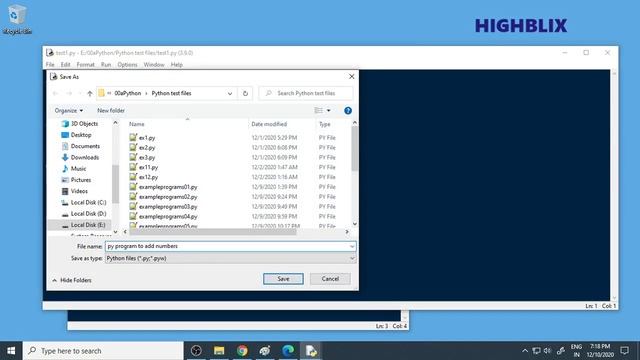Open the Windows Start menu
640x360 pixels.
click(x=11, y=351)
